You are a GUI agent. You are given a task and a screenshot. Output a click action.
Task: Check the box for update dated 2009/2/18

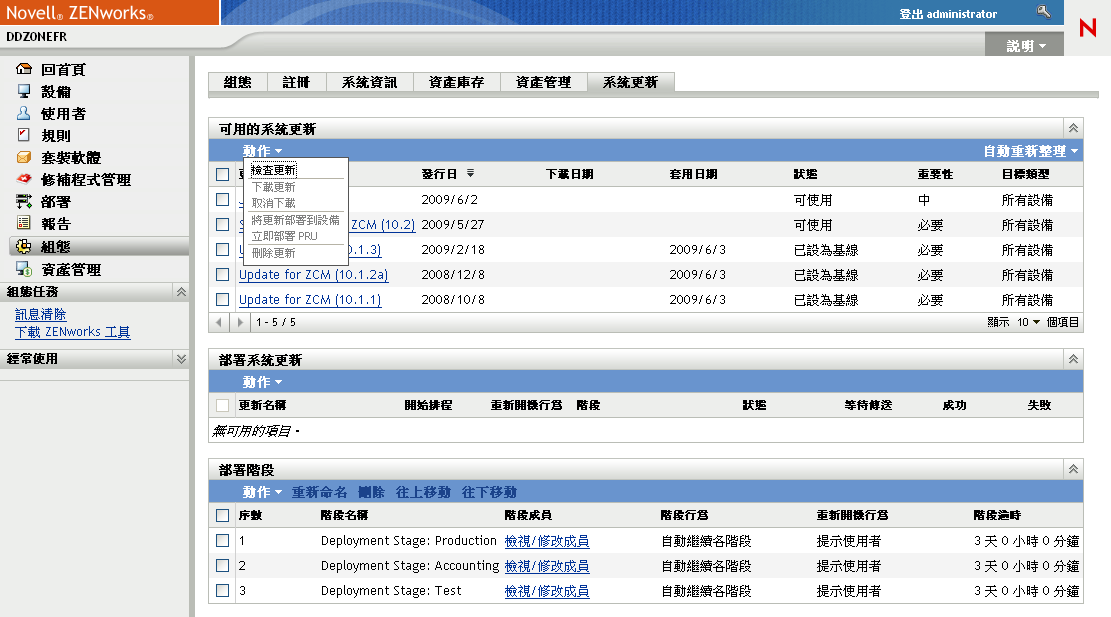click(x=222, y=249)
